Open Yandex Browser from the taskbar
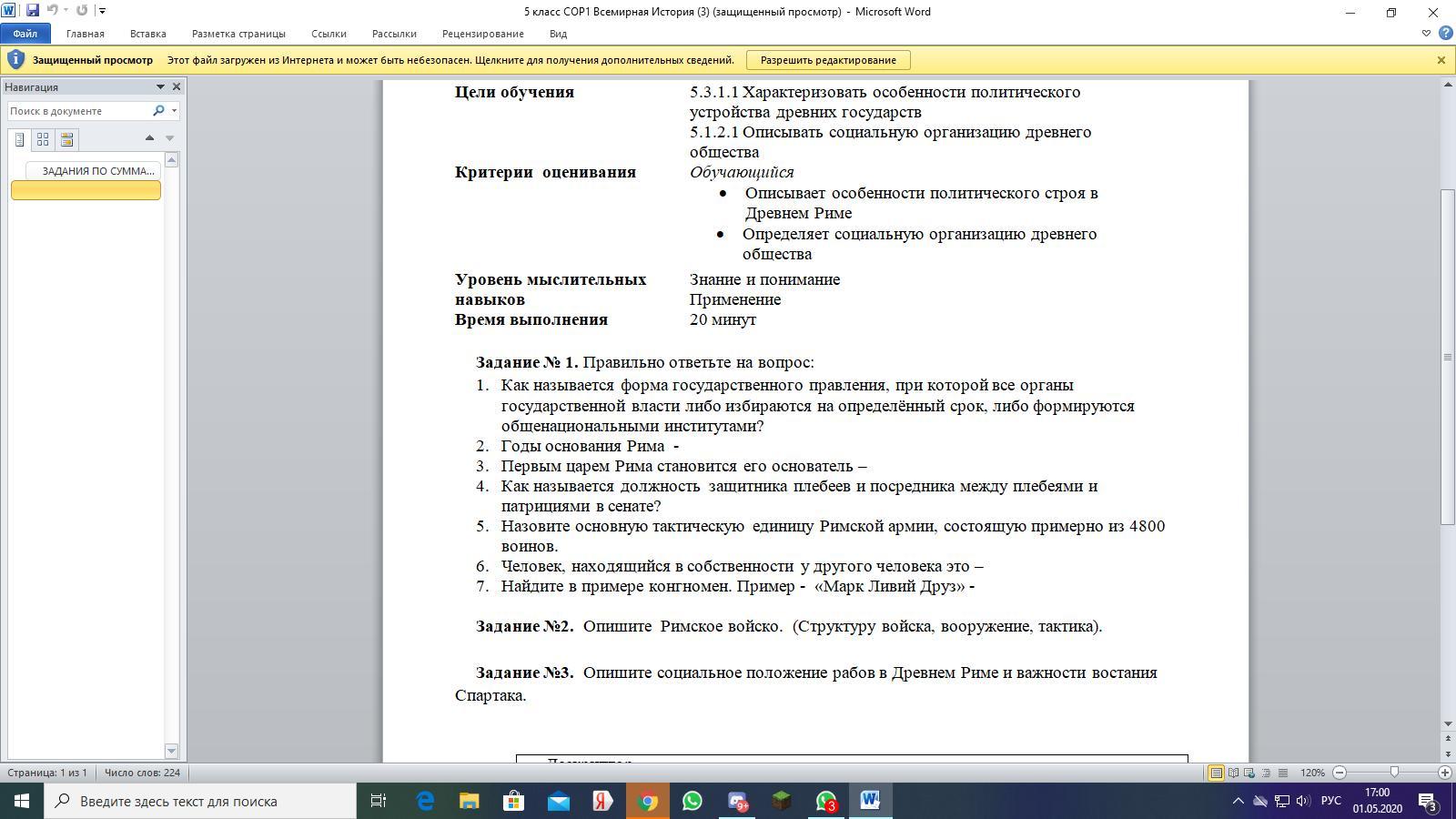 602,801
